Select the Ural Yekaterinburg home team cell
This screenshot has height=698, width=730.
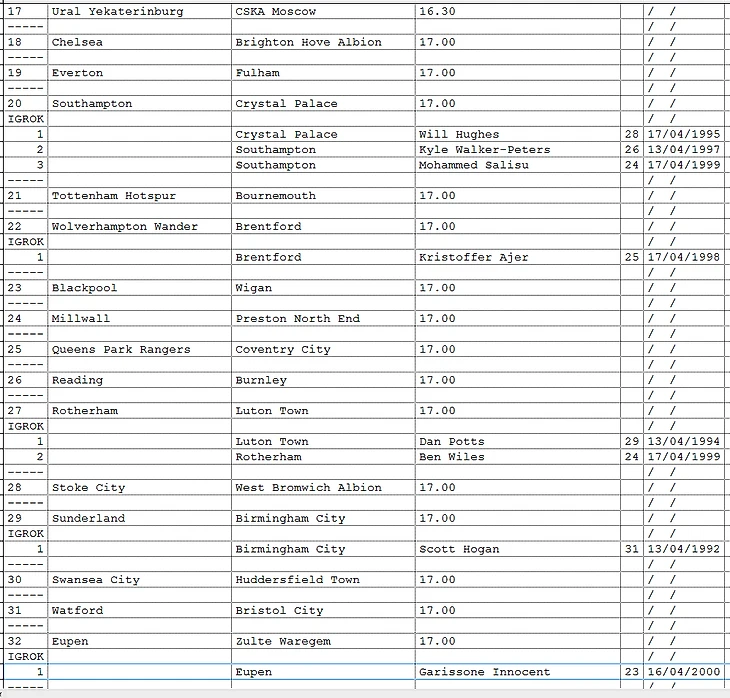[x=118, y=12]
